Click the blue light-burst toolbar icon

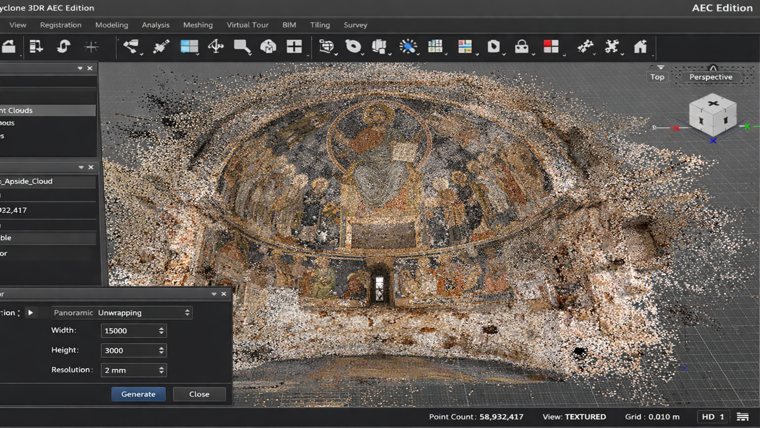pos(408,47)
